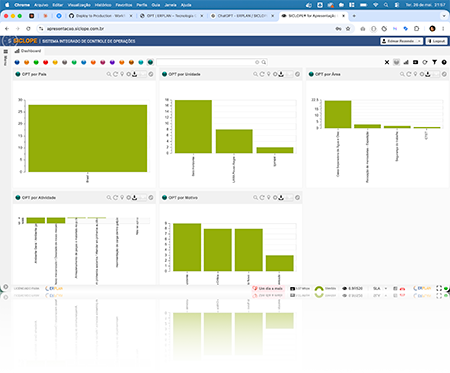Switch to the Dashboard tab
Screen dimensions: 450x373
28,51
